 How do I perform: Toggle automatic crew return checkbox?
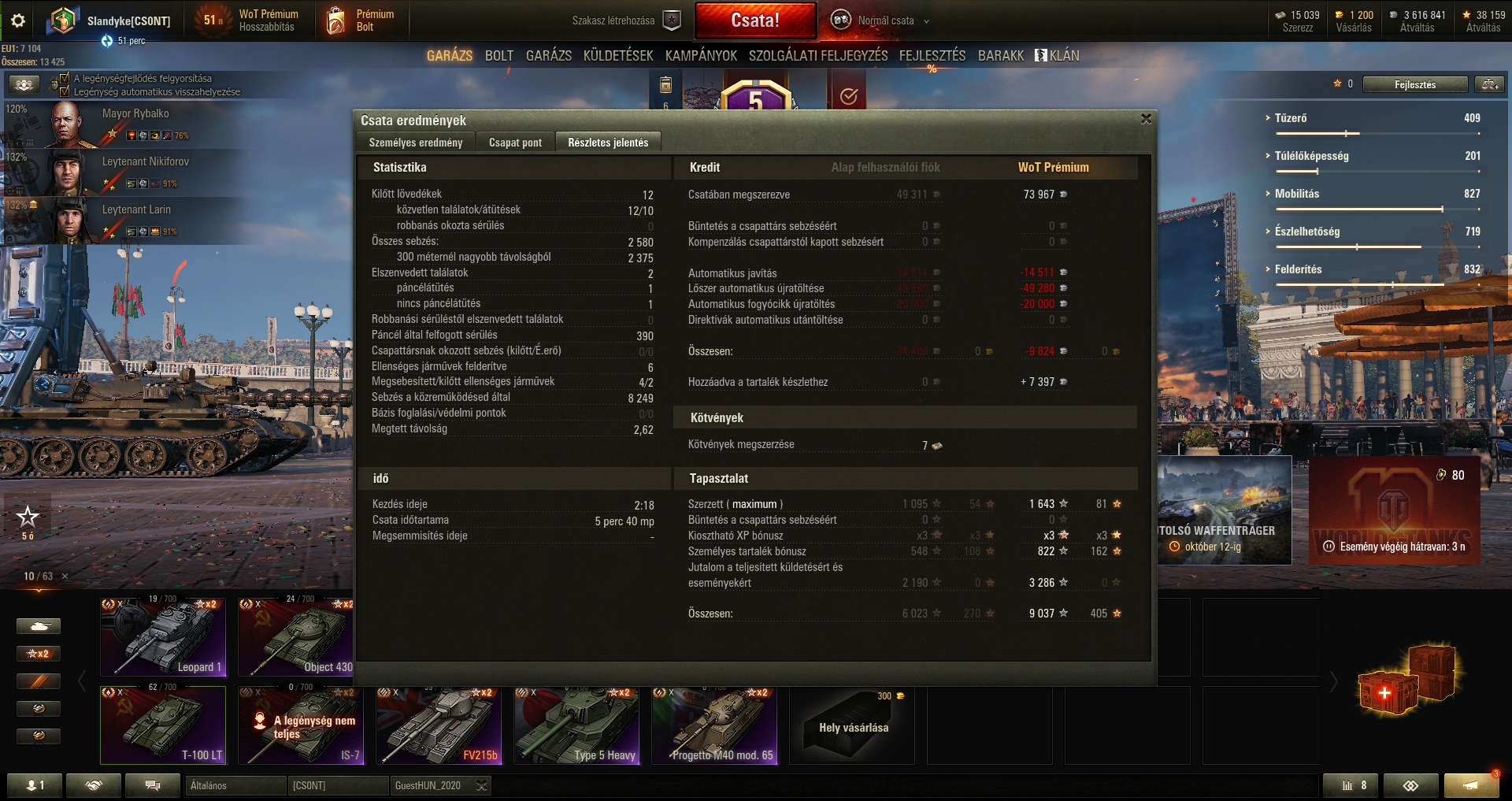point(65,91)
